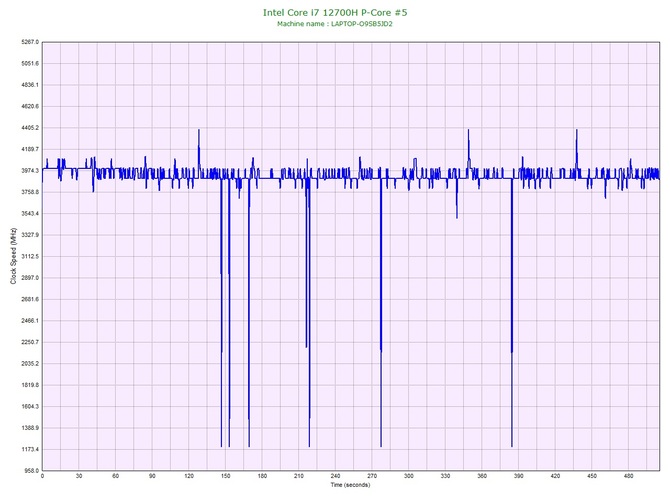Click the y-axis value 3974.3
670x502 pixels.
(x=30, y=171)
